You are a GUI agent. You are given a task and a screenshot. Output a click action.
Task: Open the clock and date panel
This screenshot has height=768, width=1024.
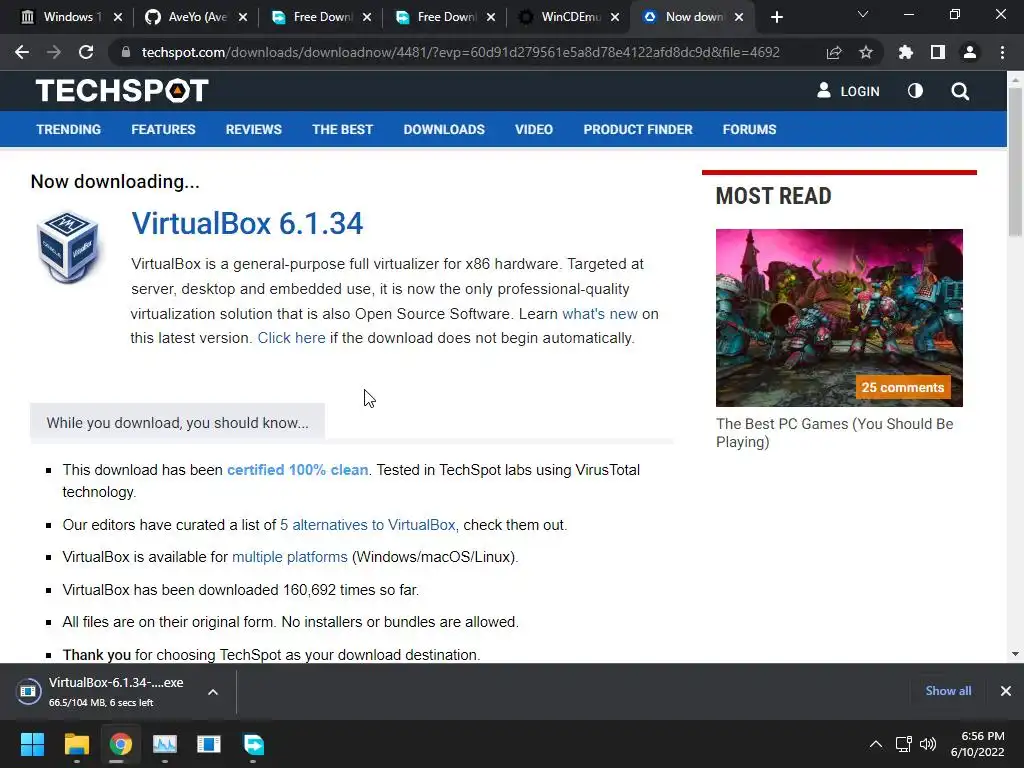(978, 744)
